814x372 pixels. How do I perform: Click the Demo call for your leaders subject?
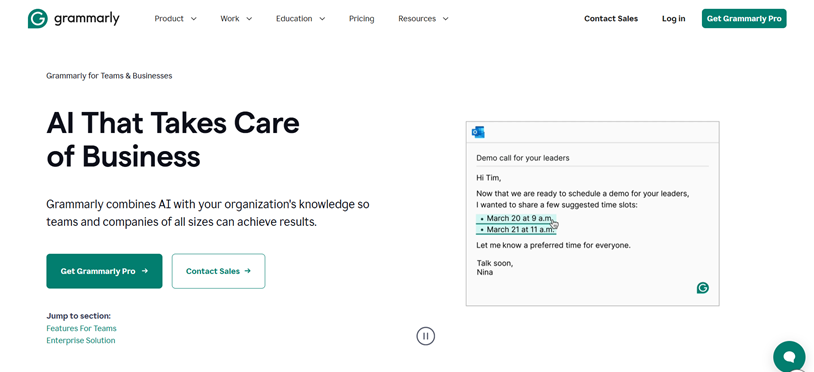point(523,158)
